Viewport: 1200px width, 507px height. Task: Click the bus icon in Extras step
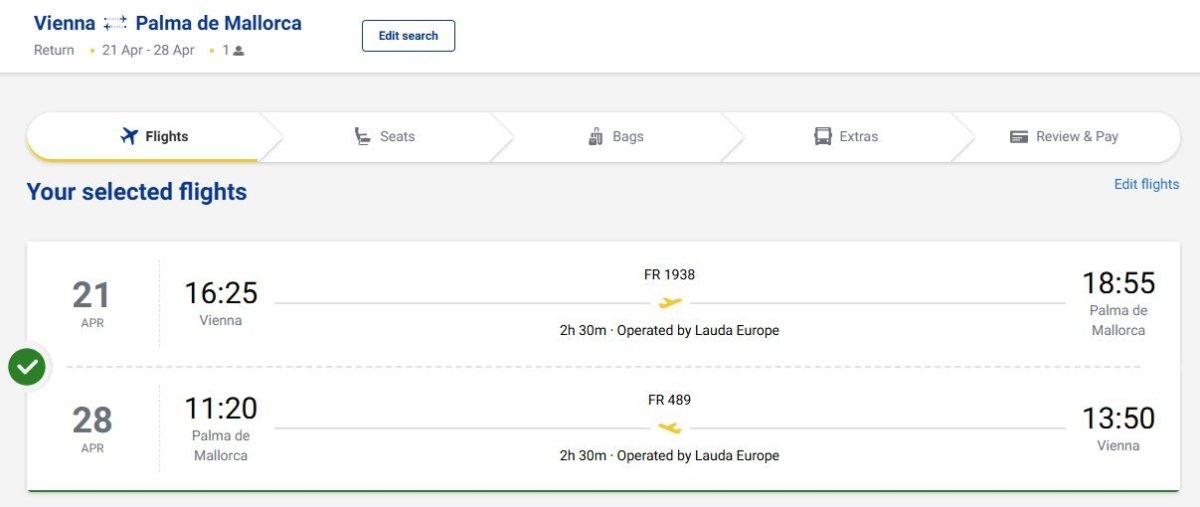tap(823, 137)
